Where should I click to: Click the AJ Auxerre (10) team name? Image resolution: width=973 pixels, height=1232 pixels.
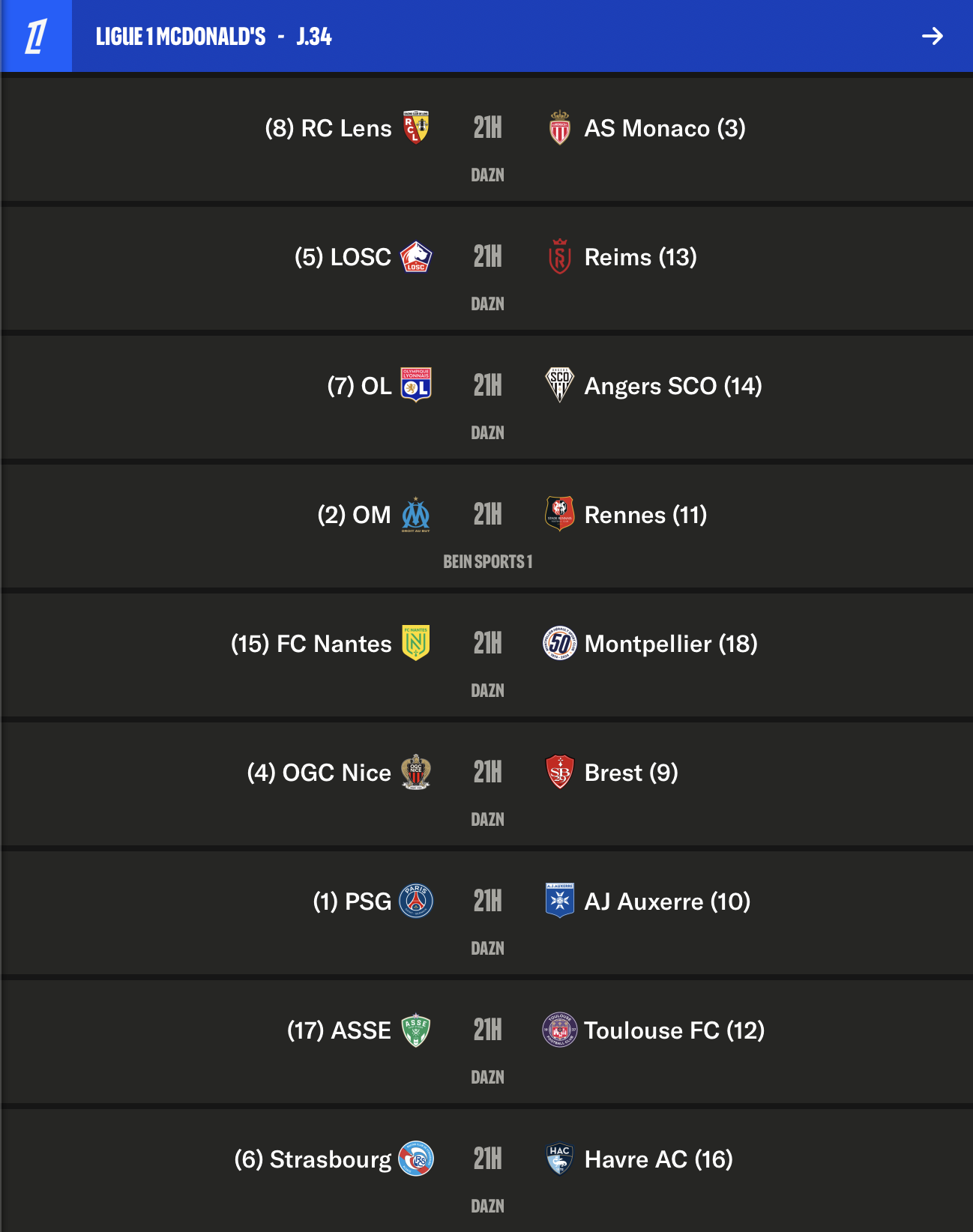point(668,902)
